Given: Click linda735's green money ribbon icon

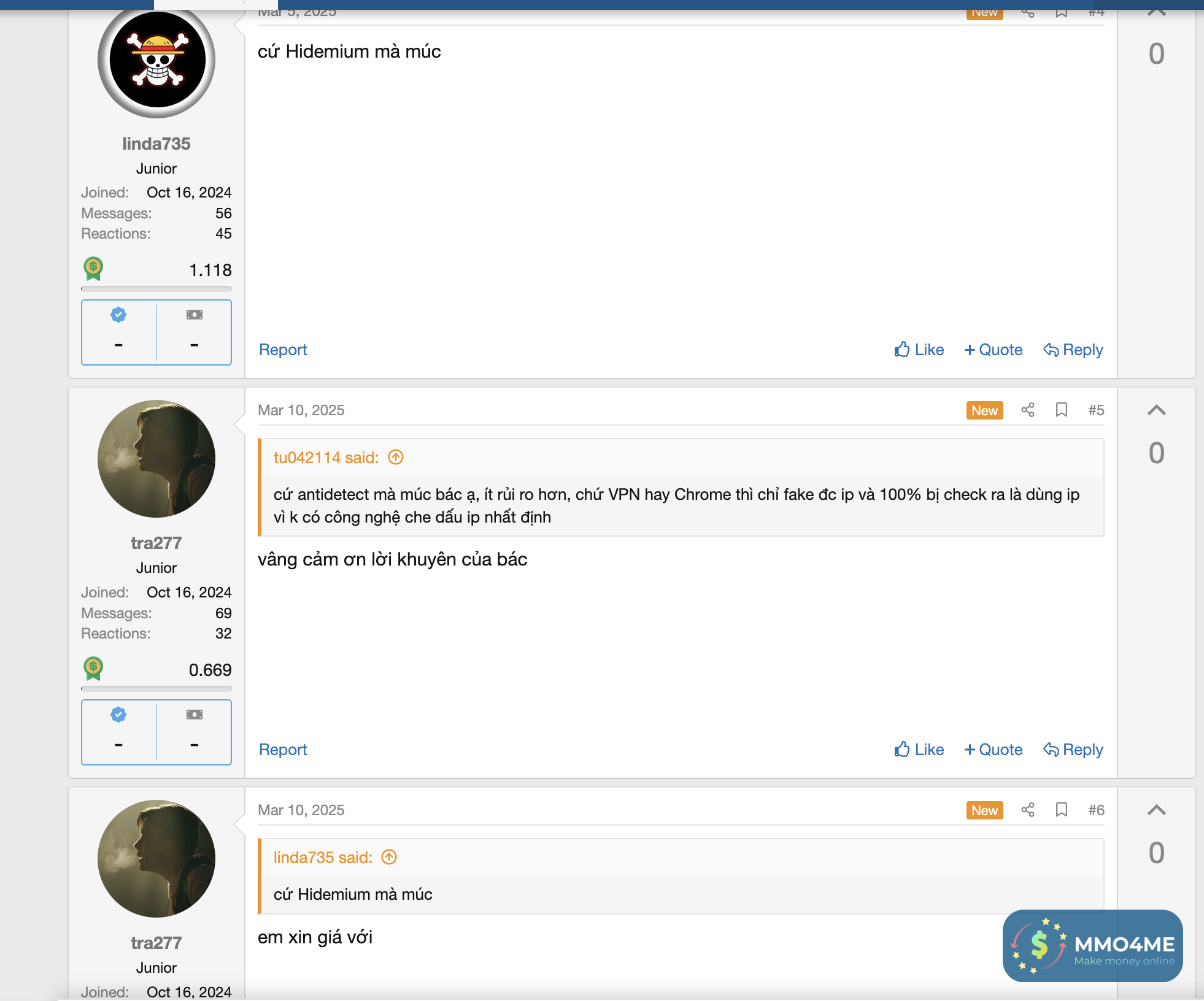Looking at the screenshot, I should click(x=93, y=269).
